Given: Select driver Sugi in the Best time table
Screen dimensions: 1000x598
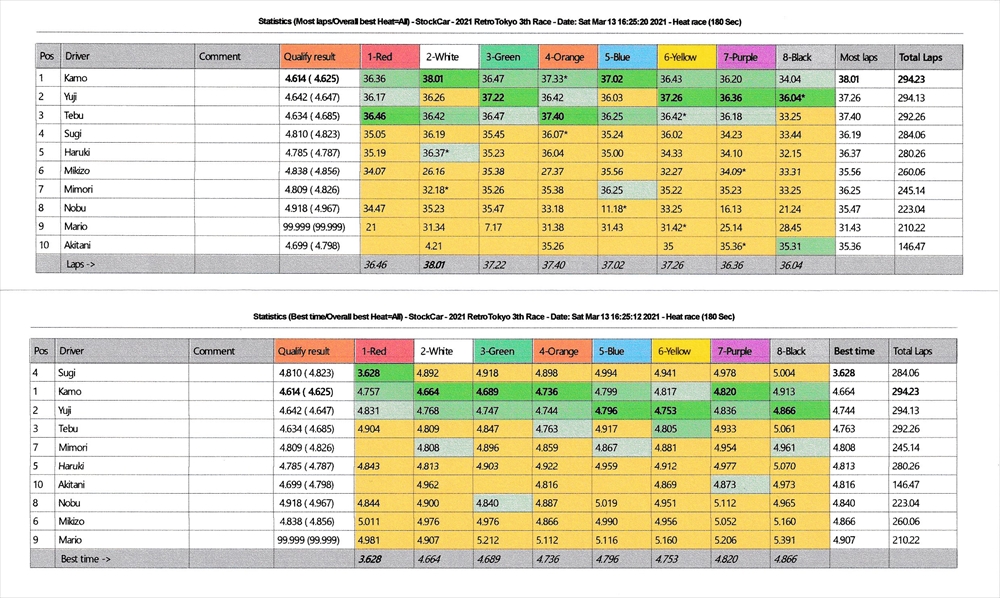Looking at the screenshot, I should (73, 372).
